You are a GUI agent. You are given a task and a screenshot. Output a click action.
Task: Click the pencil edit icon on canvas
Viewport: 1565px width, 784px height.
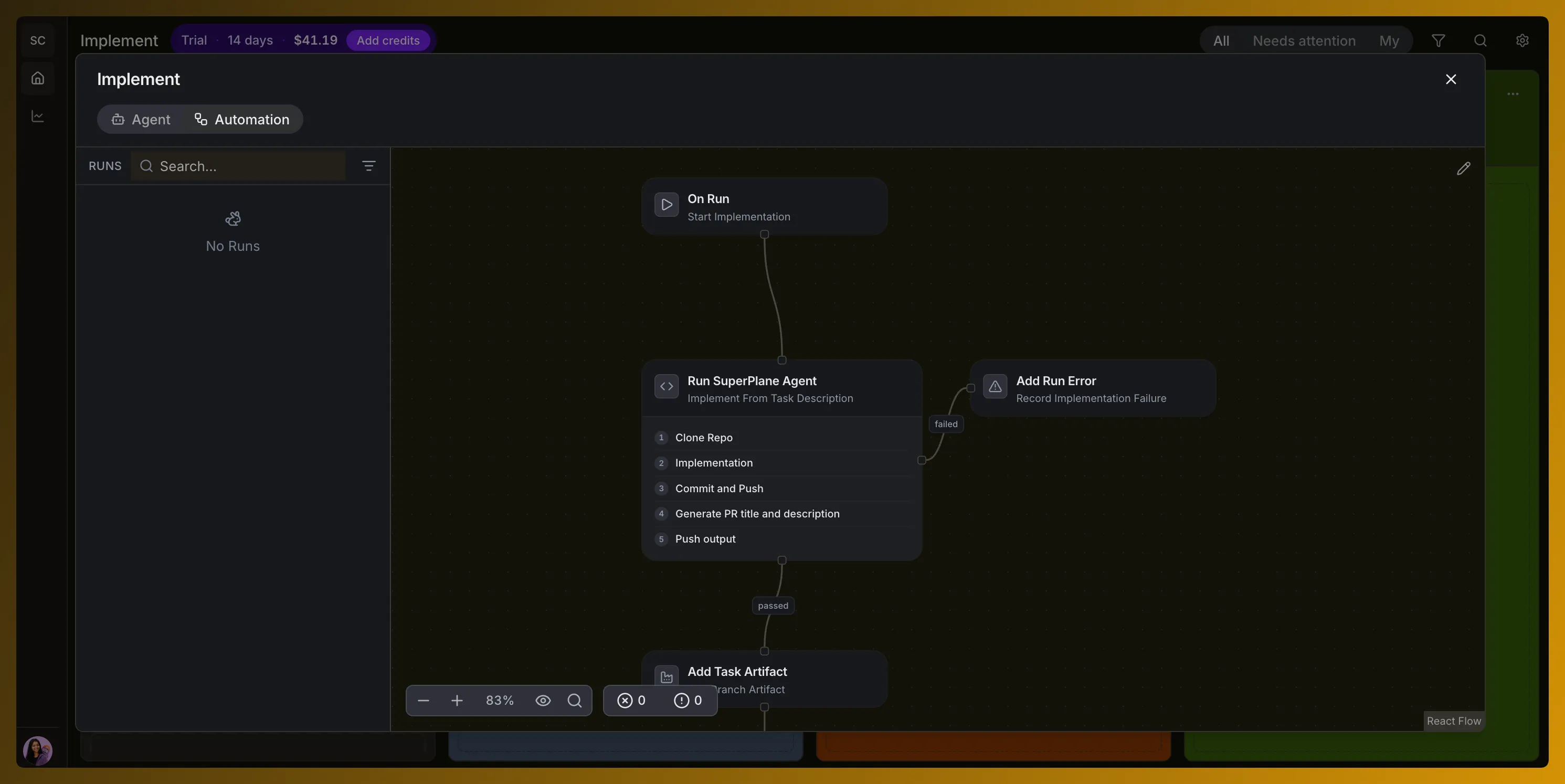tap(1464, 168)
